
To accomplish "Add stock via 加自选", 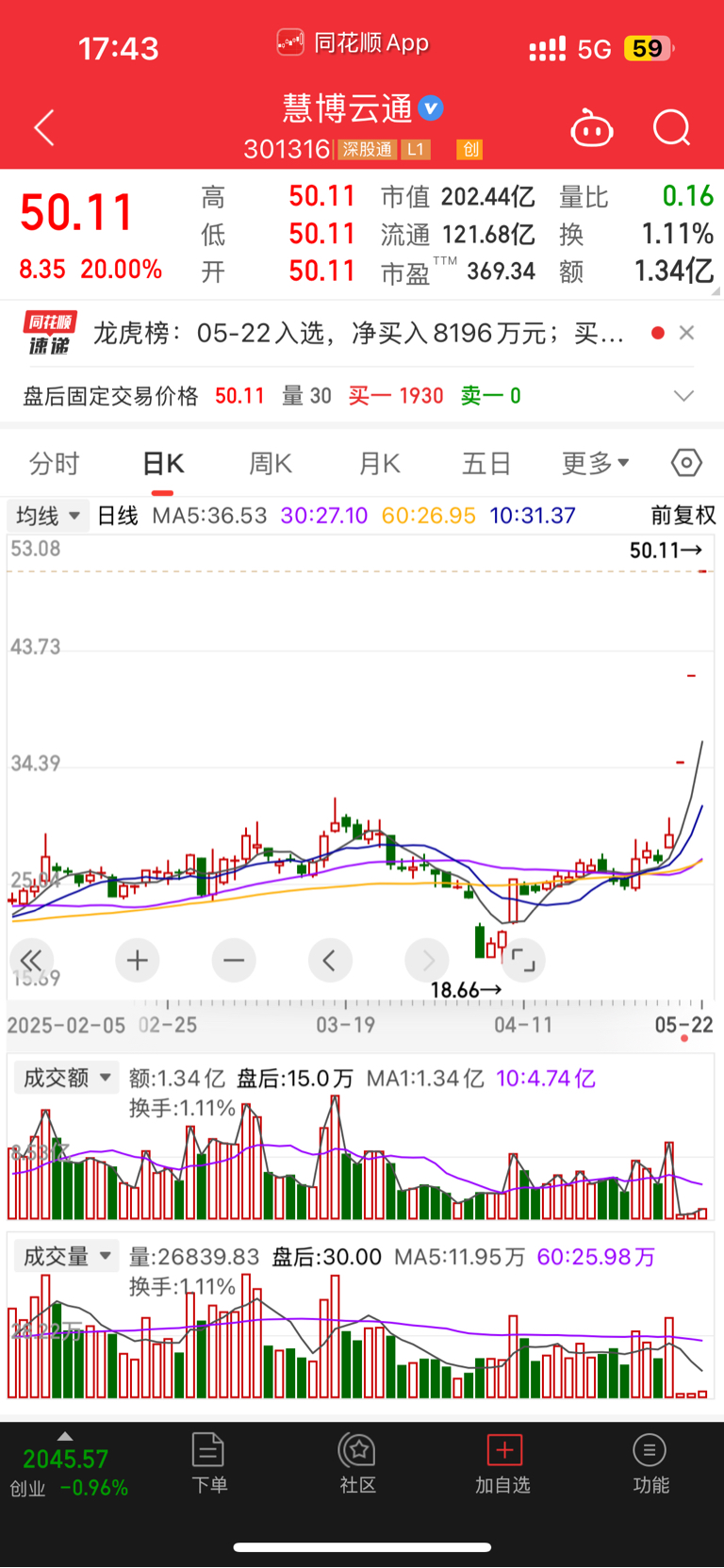I will (x=503, y=1462).
